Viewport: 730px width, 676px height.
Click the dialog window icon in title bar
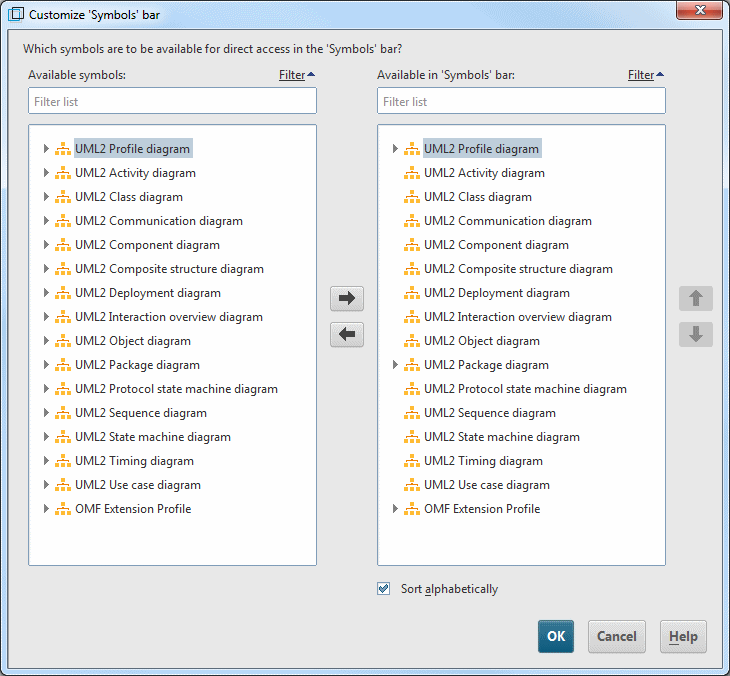16,14
